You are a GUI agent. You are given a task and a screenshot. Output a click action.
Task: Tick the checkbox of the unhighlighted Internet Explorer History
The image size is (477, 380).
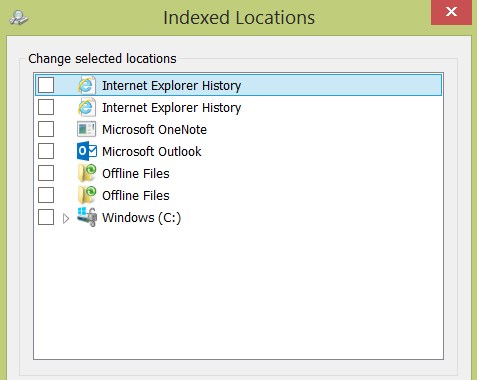click(x=46, y=107)
